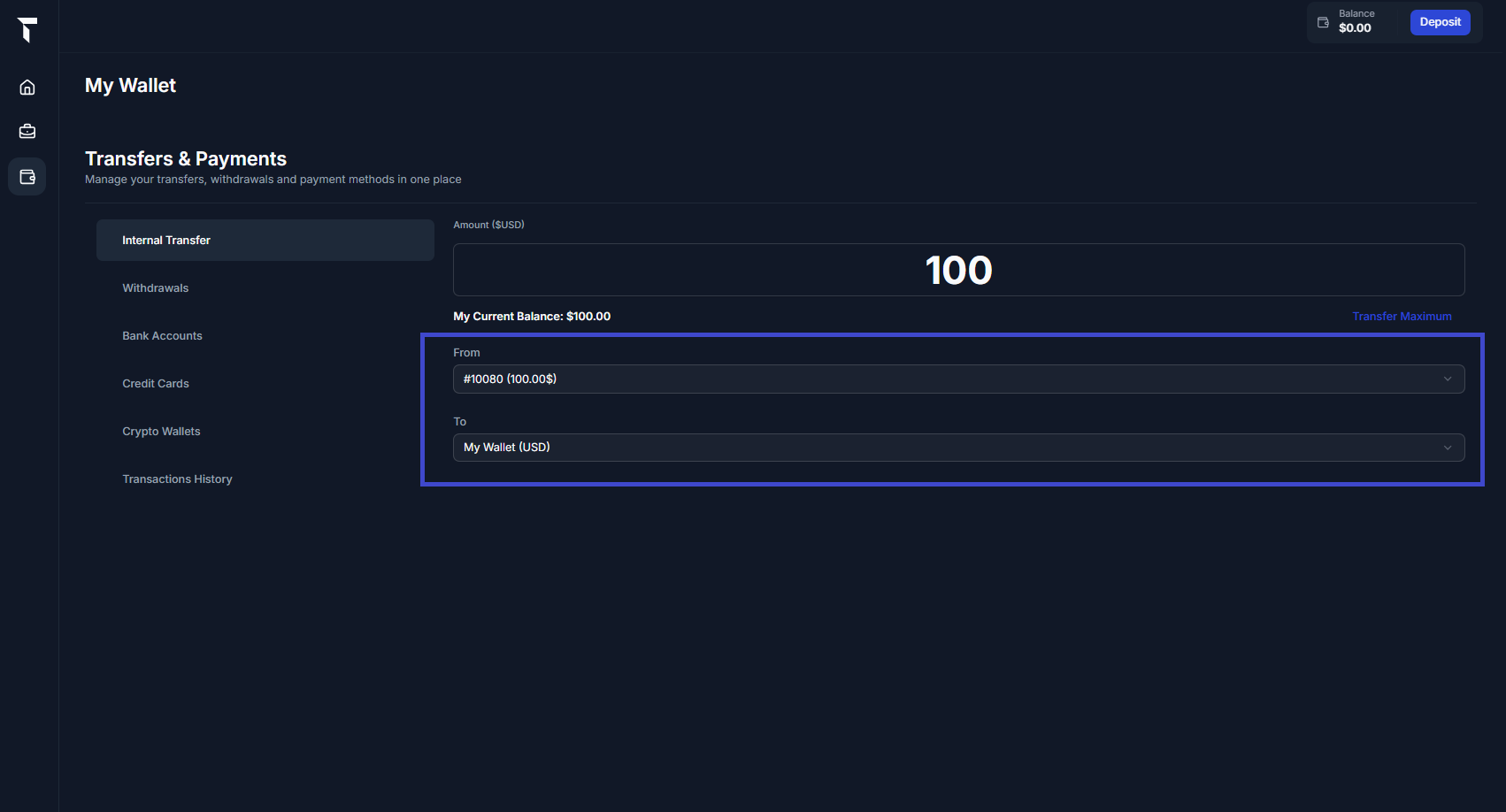Click the $0.00 balance in the header
Viewport: 1506px width, 812px height.
coord(1355,28)
